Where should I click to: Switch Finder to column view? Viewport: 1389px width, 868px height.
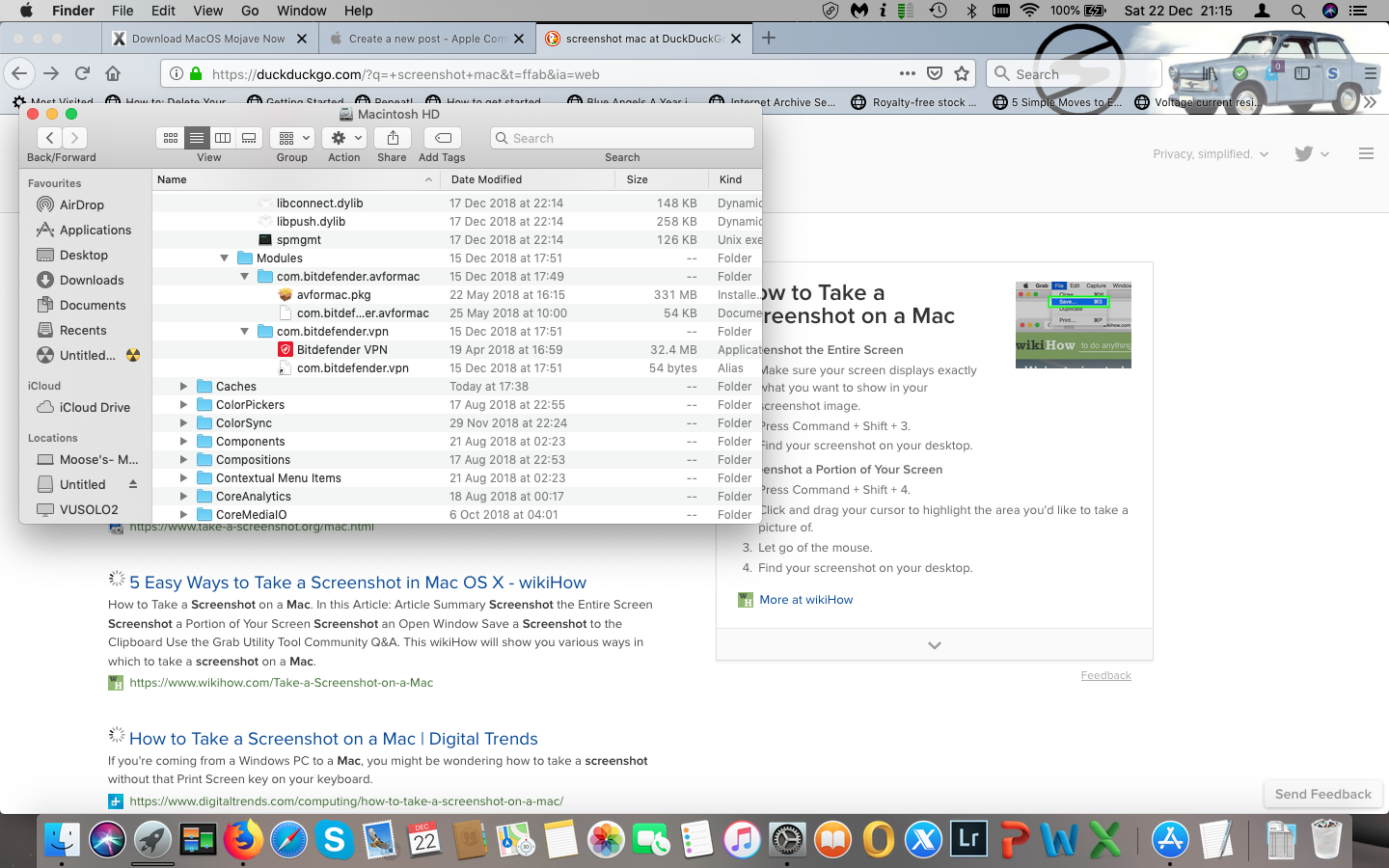(223, 138)
